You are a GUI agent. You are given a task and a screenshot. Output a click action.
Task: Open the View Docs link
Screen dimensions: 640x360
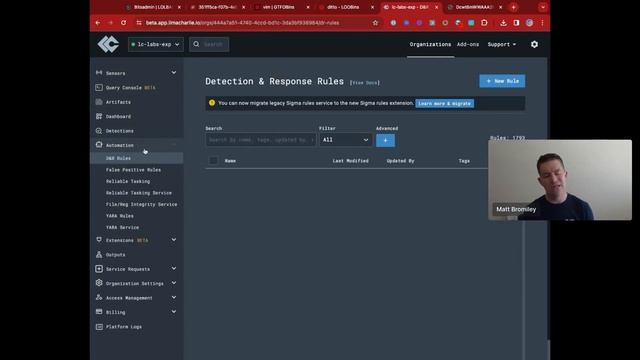click(364, 82)
